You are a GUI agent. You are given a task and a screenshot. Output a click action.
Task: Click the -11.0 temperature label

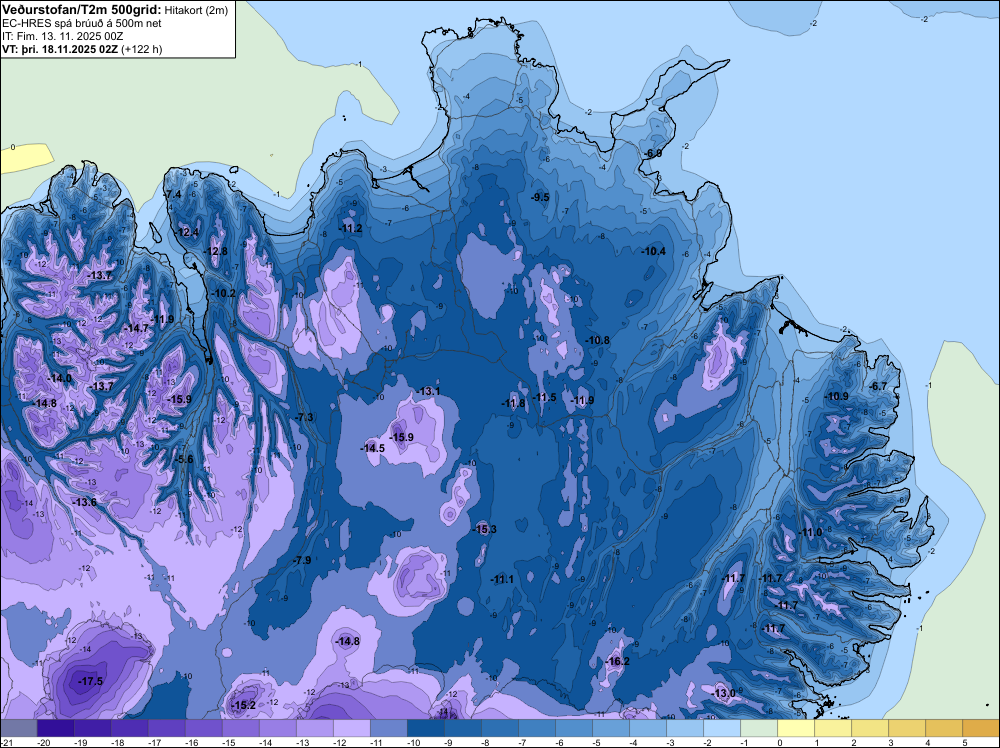[x=810, y=532]
